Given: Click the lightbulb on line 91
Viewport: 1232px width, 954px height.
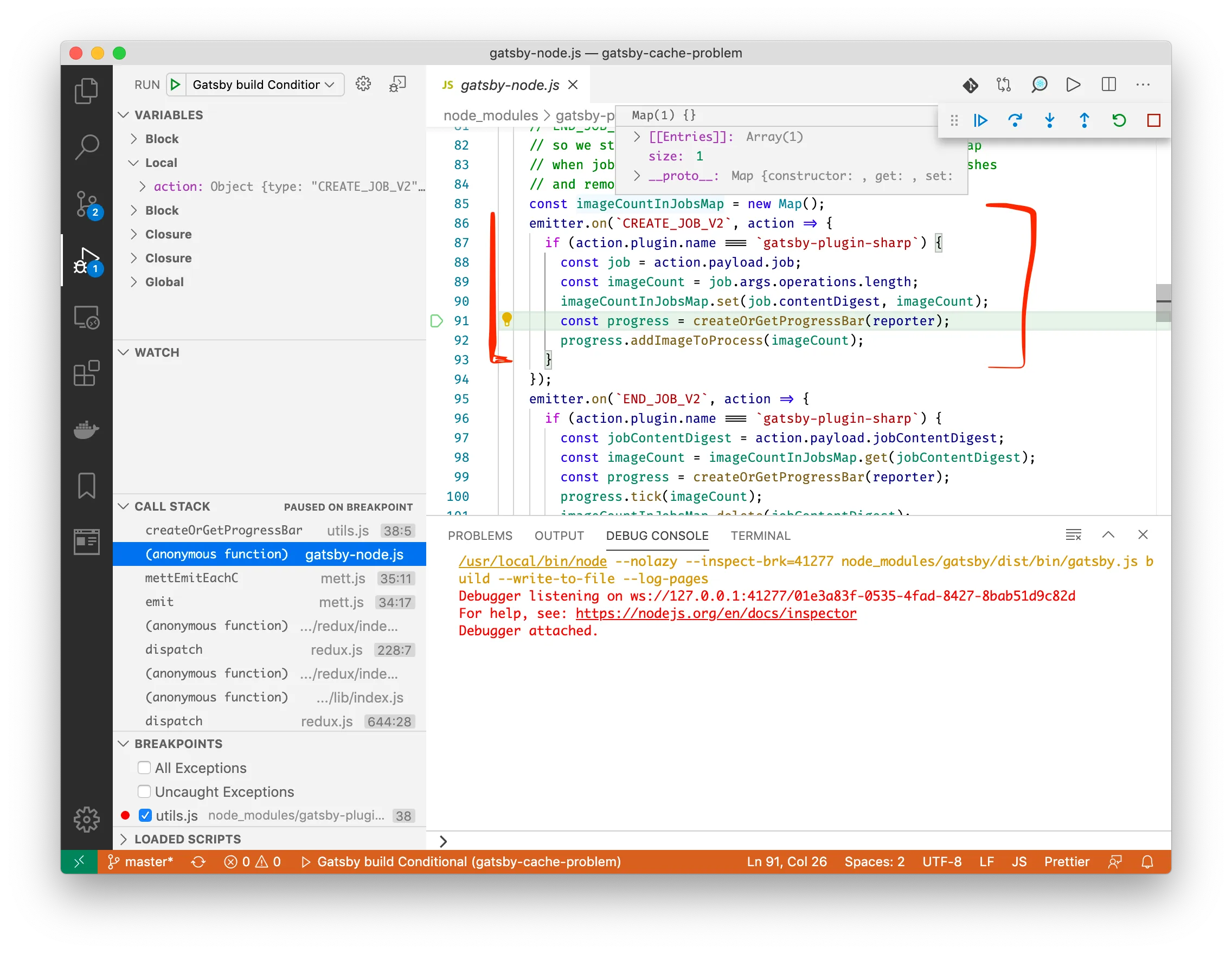Looking at the screenshot, I should (x=506, y=320).
